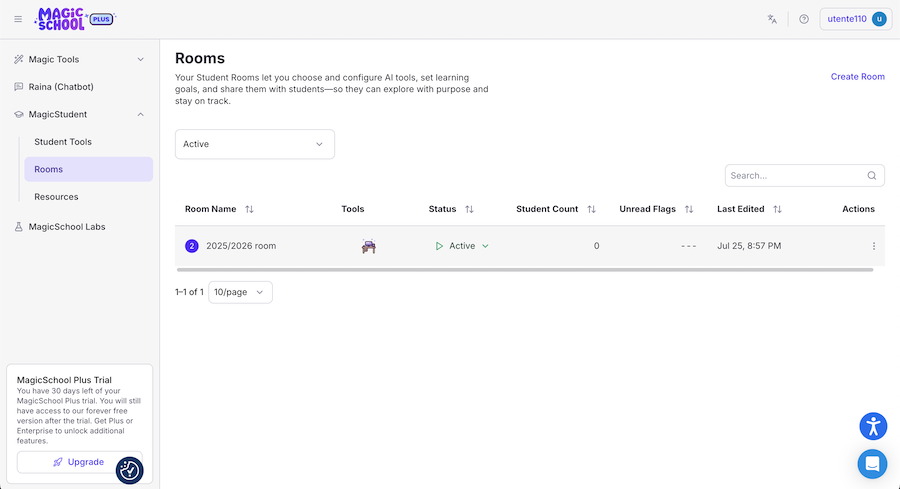
Task: Click into the Search rooms field
Action: (804, 176)
